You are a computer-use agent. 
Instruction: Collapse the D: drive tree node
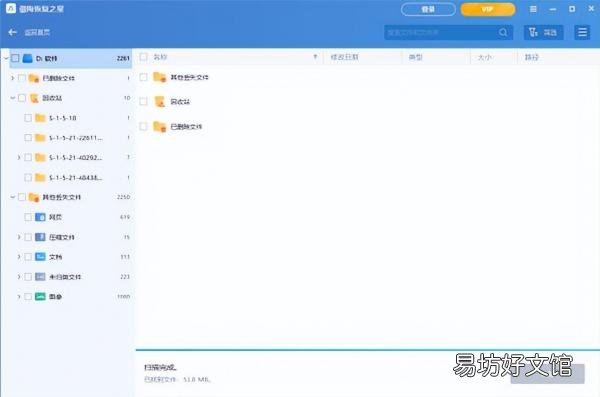click(6, 58)
